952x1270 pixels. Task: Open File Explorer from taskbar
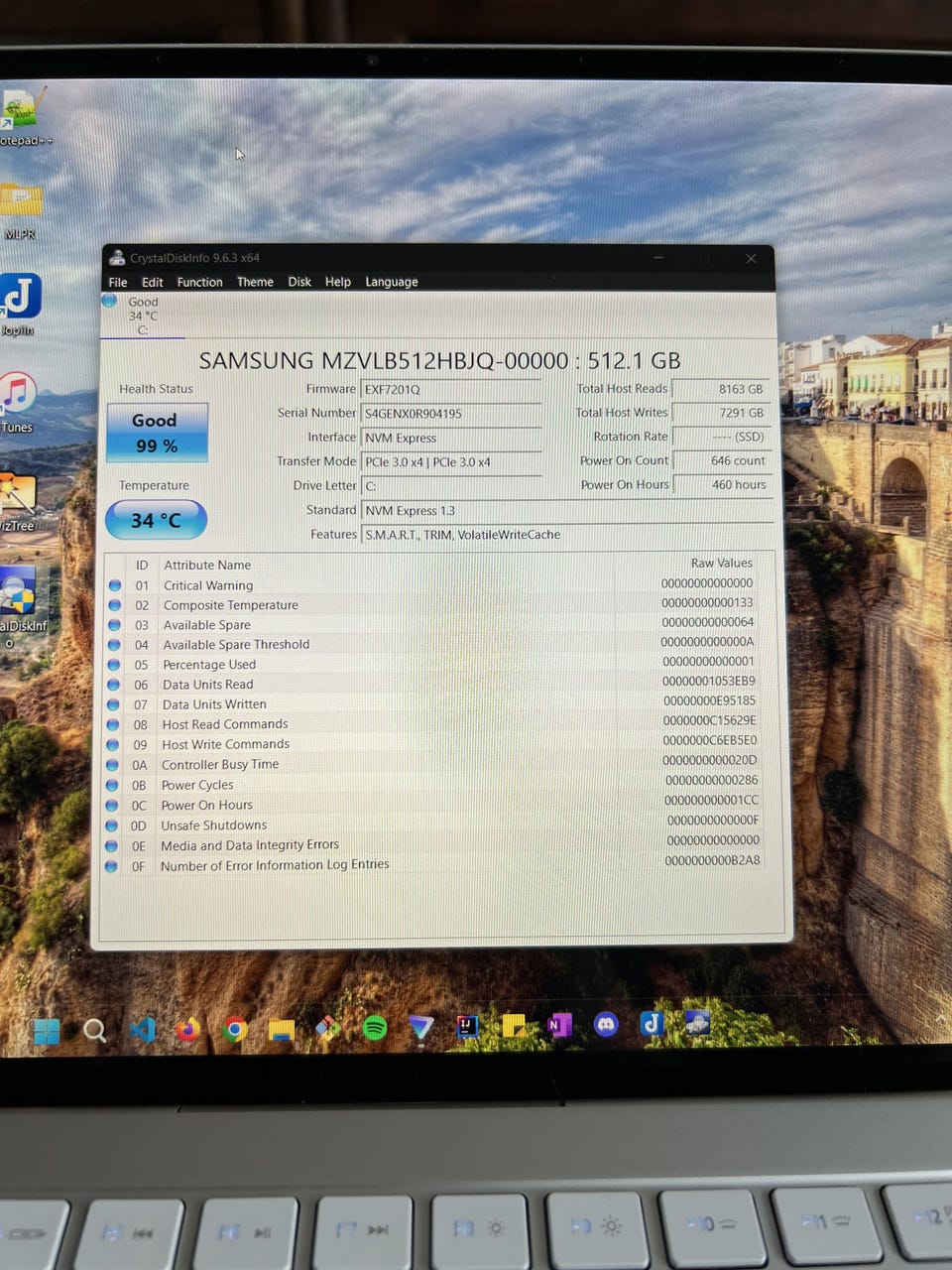(x=282, y=1029)
